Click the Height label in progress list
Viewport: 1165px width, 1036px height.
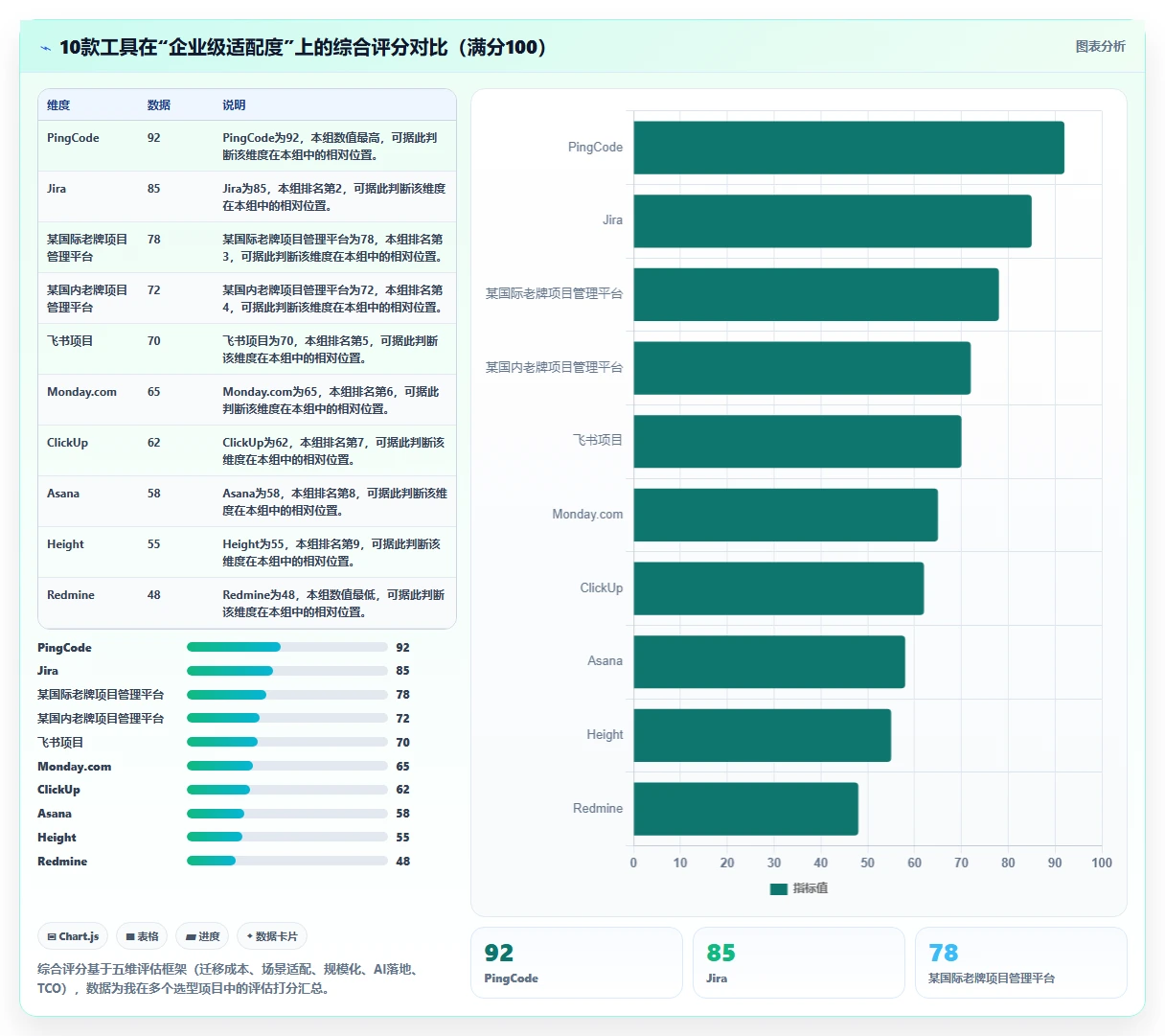coord(57,838)
